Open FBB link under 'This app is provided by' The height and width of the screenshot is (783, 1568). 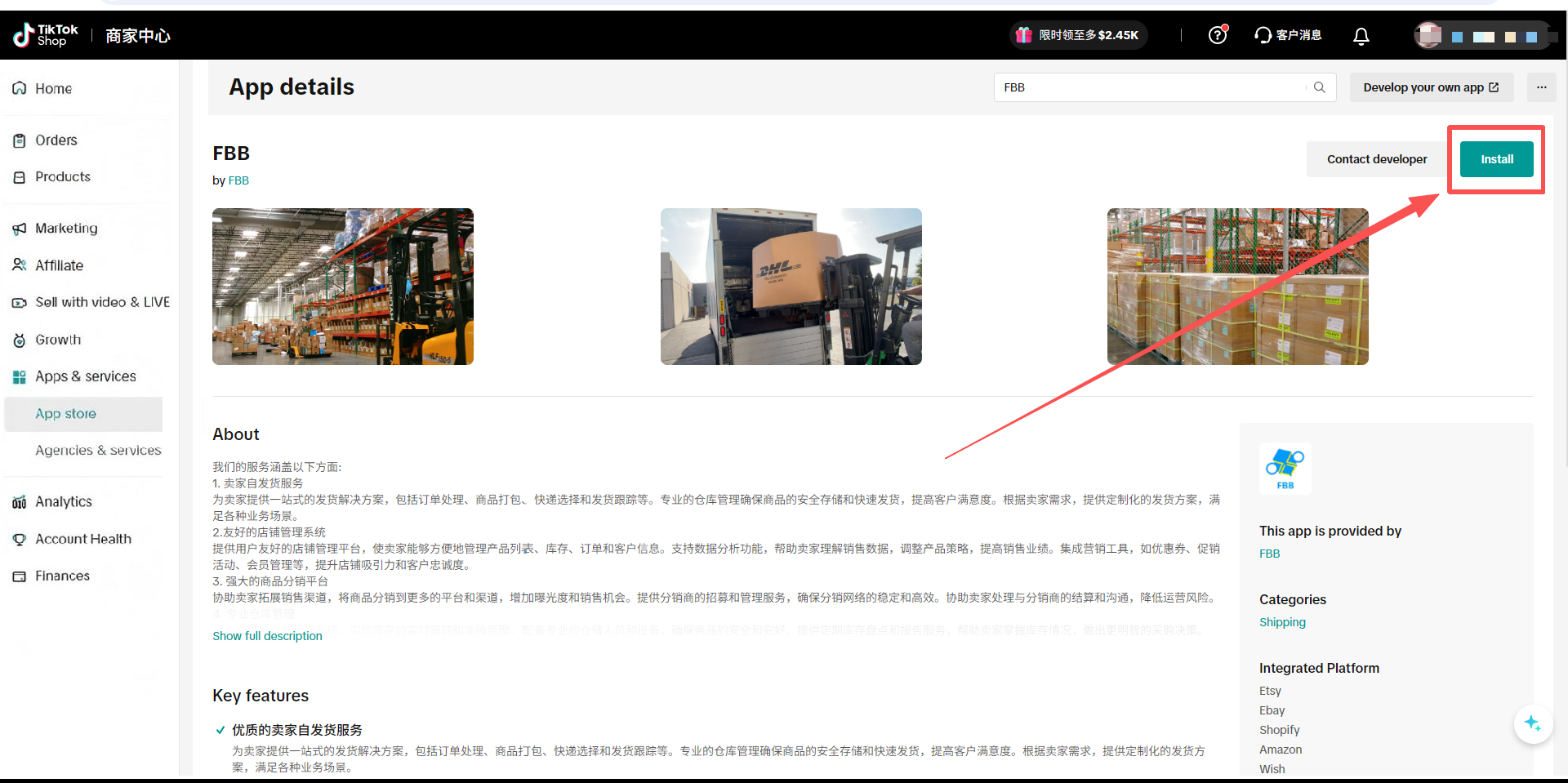coord(1269,554)
